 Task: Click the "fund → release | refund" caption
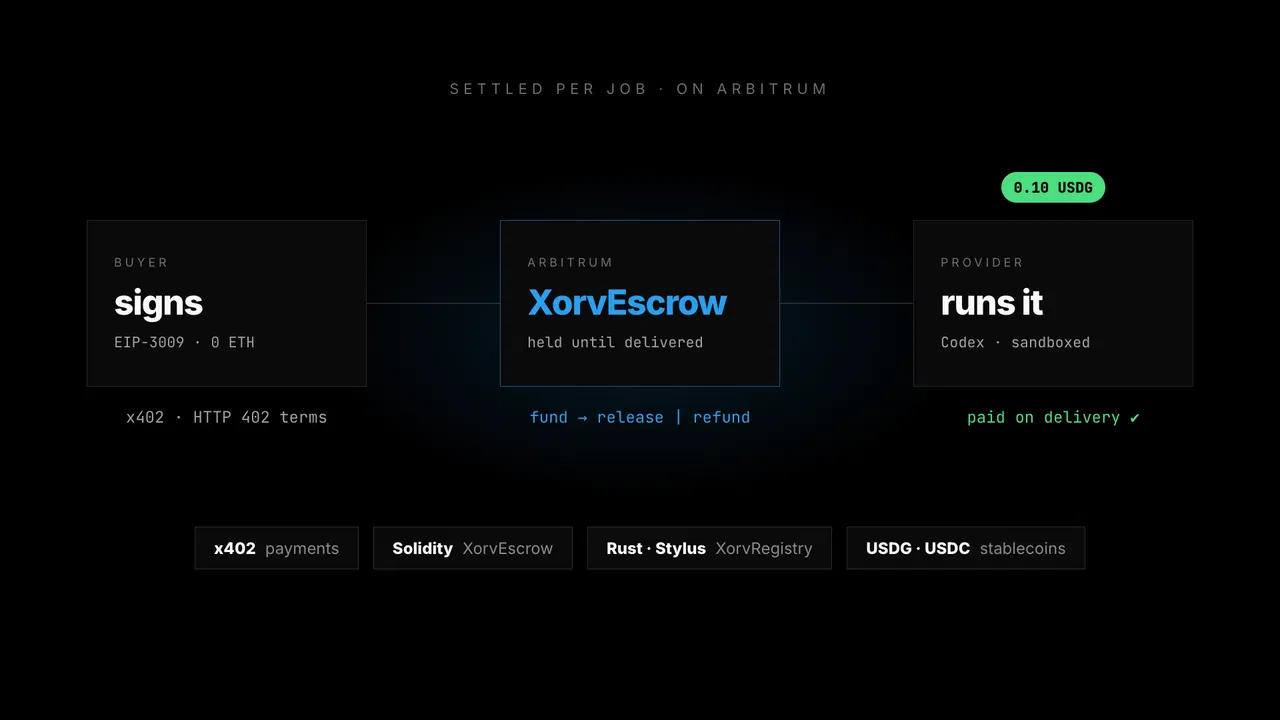pyautogui.click(x=640, y=417)
